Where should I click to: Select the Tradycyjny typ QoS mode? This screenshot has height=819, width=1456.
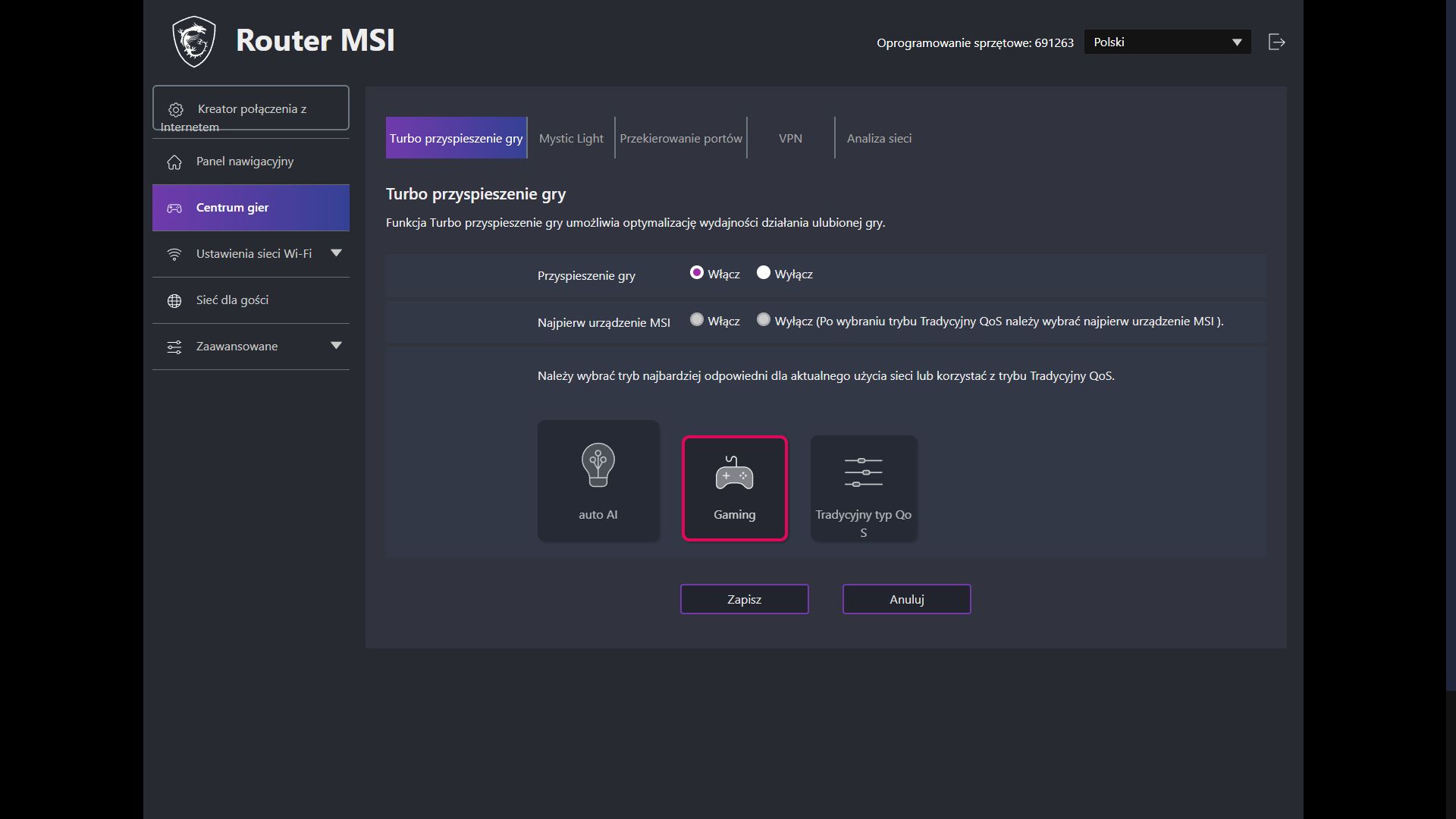point(864,488)
